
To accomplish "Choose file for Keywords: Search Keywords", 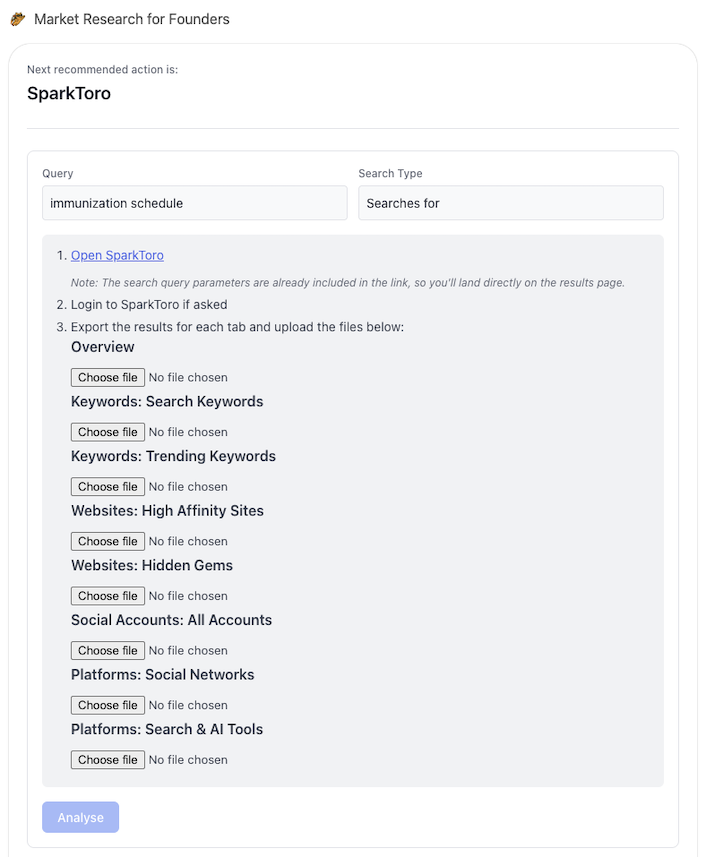I will pyautogui.click(x=108, y=432).
